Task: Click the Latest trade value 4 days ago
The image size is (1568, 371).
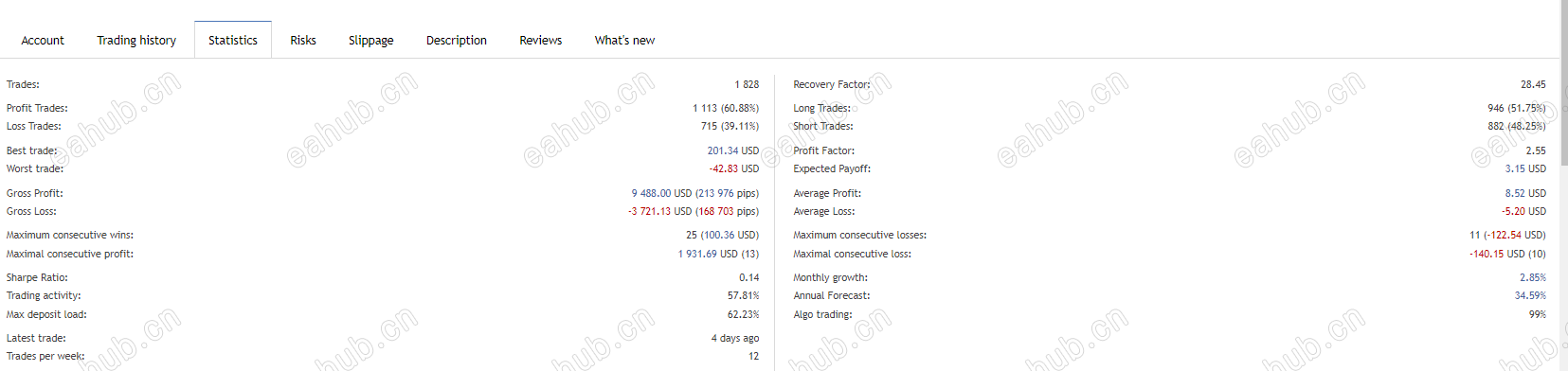Action: pyautogui.click(x=735, y=338)
